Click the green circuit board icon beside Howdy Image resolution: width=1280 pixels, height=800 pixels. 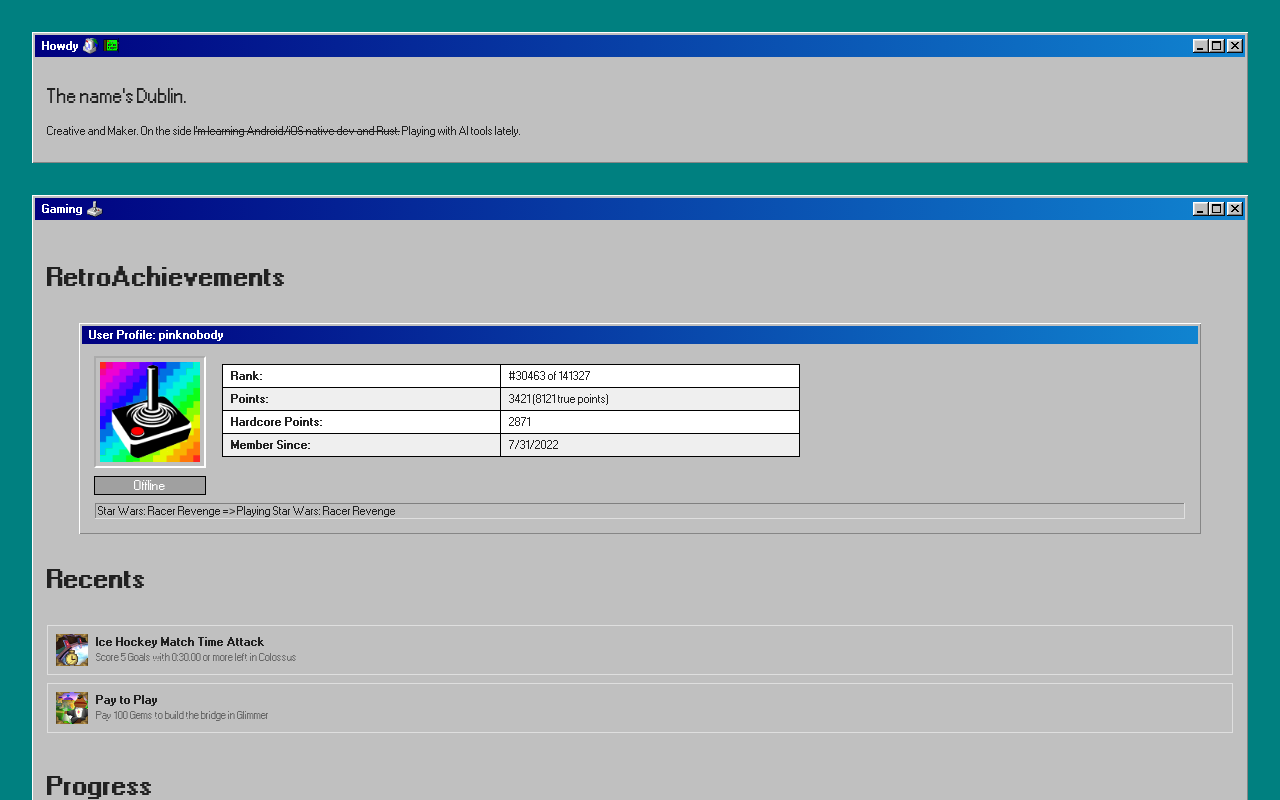tap(111, 46)
